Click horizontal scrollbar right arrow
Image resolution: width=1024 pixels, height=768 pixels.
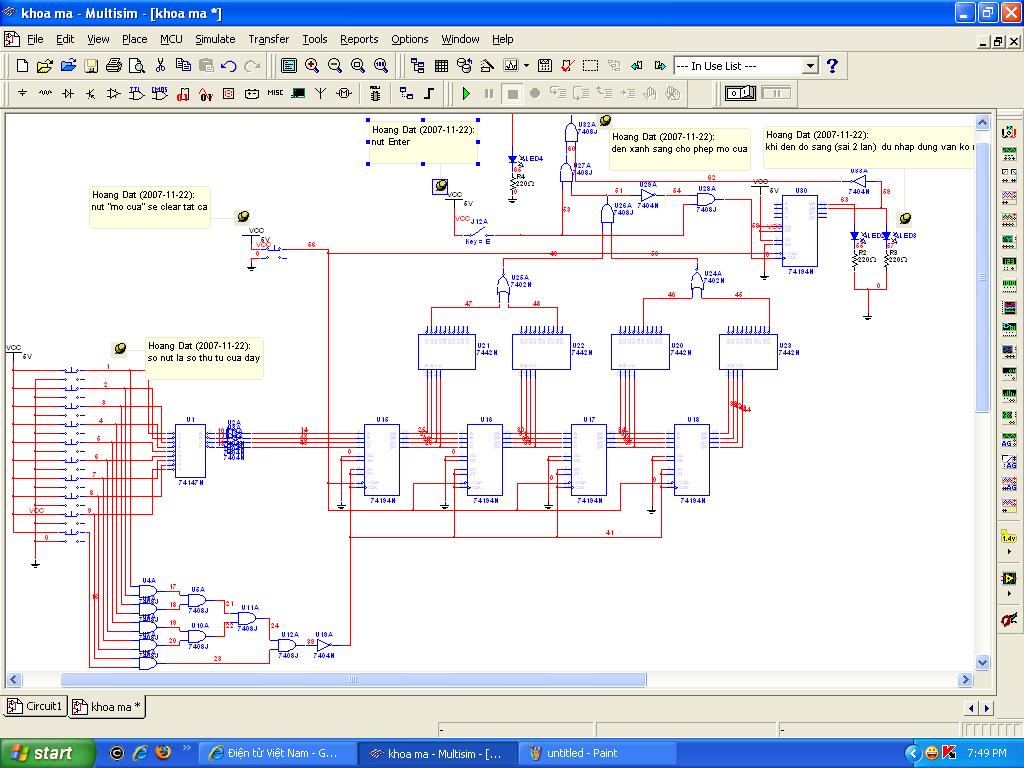(x=966, y=679)
